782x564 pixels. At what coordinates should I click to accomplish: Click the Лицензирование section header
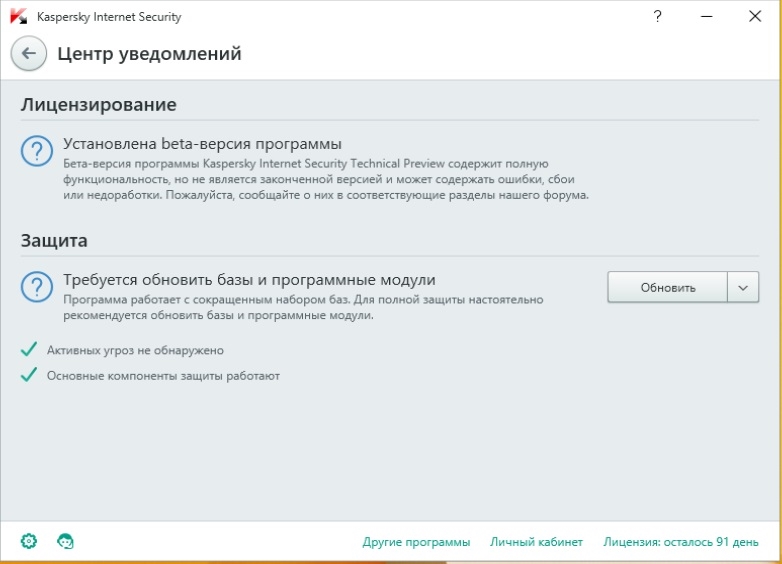click(x=99, y=105)
